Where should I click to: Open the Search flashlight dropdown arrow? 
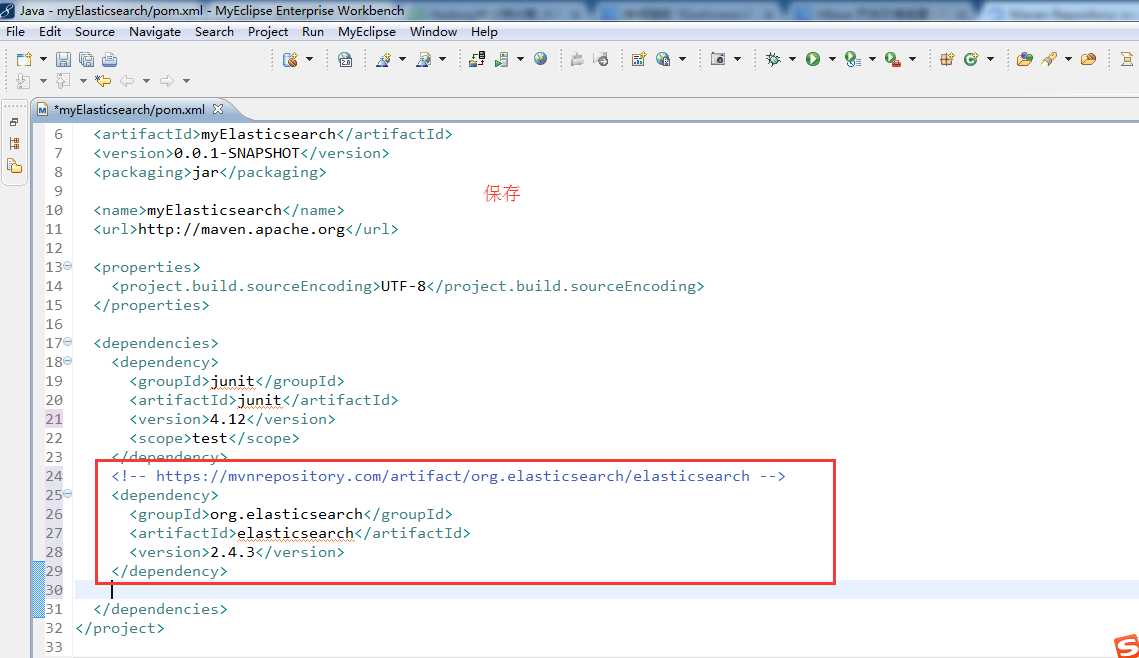pyautogui.click(x=1069, y=60)
